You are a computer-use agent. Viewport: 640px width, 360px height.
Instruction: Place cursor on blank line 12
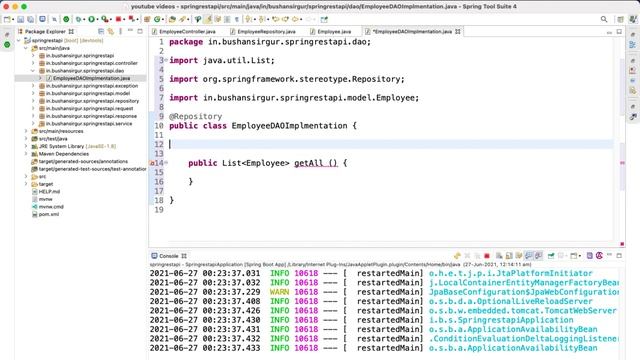pos(391,144)
